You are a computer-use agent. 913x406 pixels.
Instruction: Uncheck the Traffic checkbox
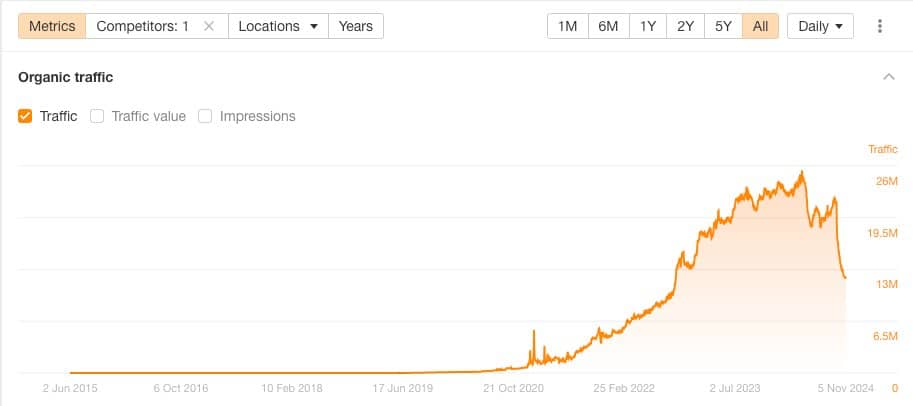pyautogui.click(x=24, y=116)
